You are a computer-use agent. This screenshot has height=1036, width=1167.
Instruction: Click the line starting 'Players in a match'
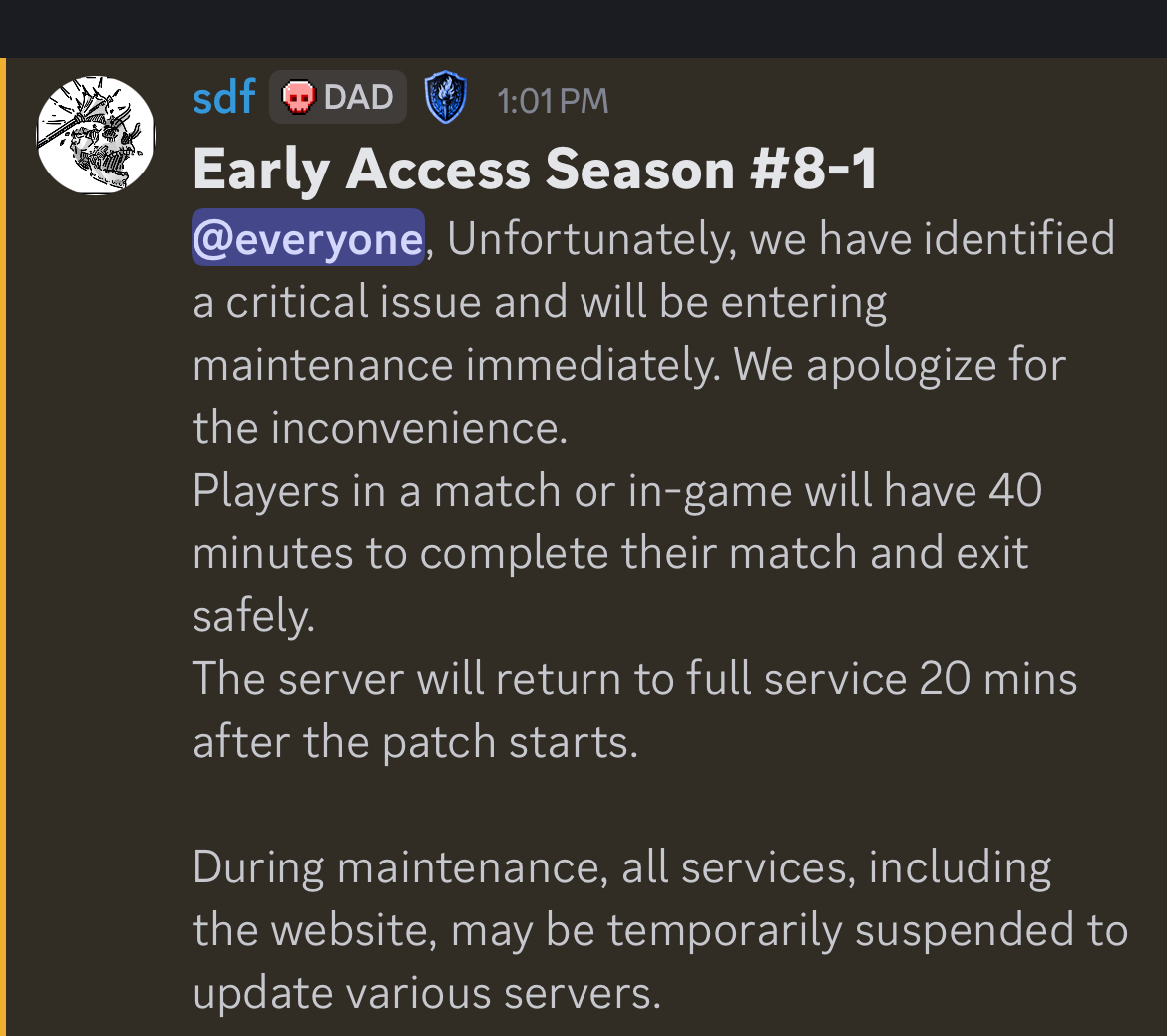(x=616, y=491)
